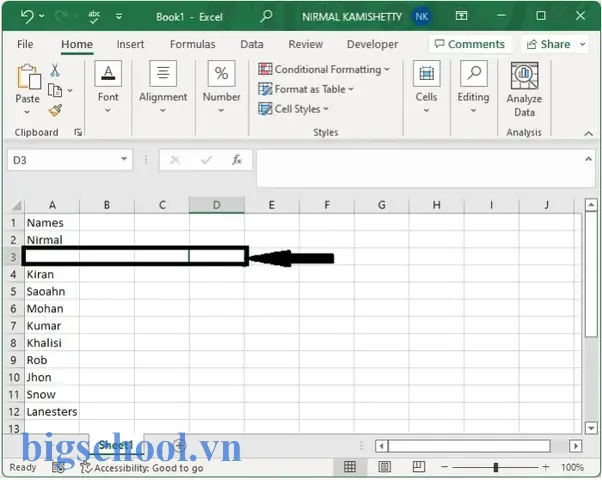Open the File menu
The height and width of the screenshot is (480, 602).
(25, 44)
